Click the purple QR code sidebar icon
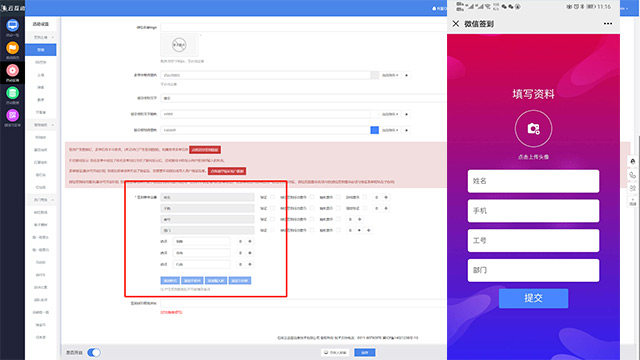The width and height of the screenshot is (640, 360). (12, 116)
